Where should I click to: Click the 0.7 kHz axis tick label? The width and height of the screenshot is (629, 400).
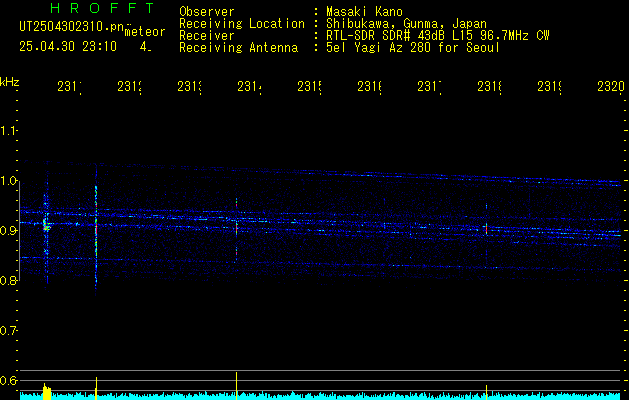8,330
